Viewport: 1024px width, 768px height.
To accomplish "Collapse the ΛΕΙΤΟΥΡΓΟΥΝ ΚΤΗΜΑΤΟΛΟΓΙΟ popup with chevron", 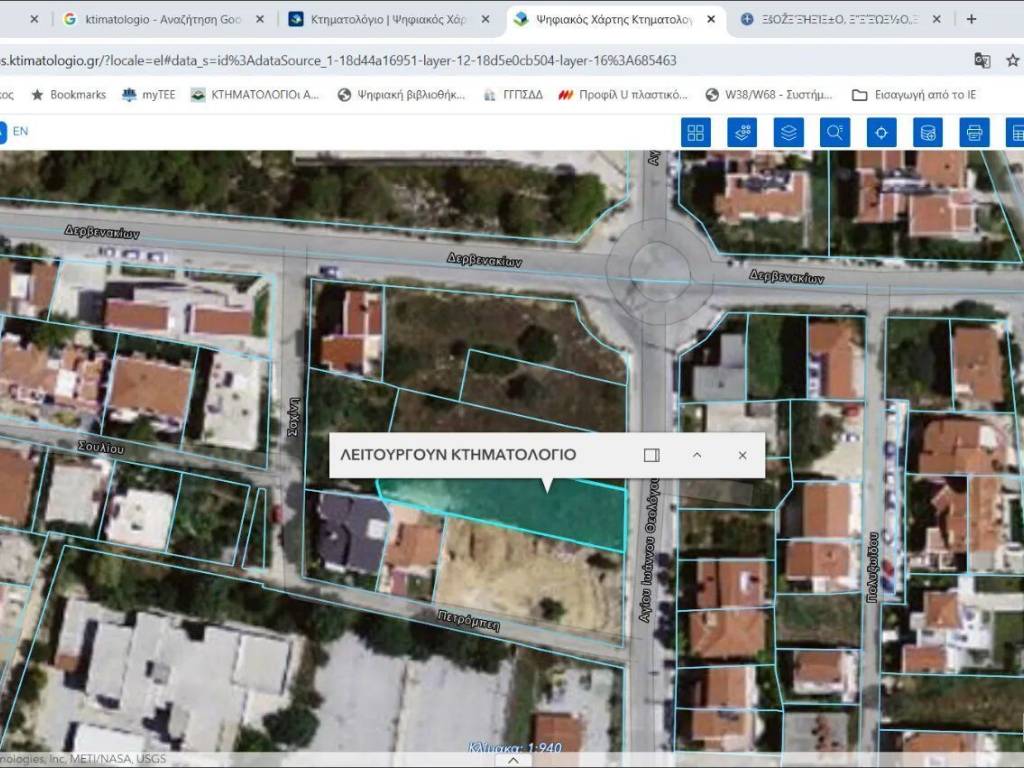I will [x=697, y=455].
